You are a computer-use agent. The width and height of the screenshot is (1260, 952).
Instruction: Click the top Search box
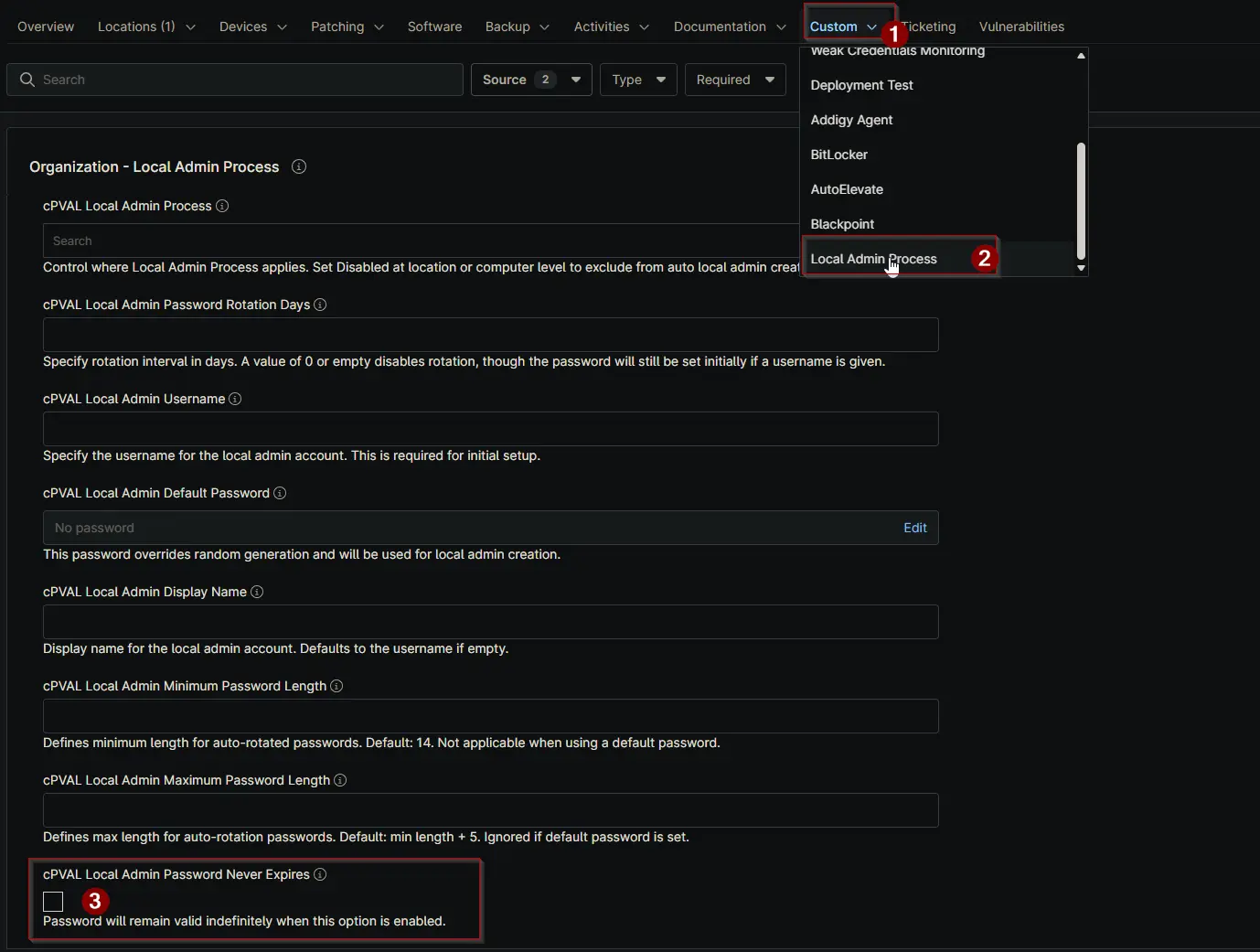tap(235, 80)
